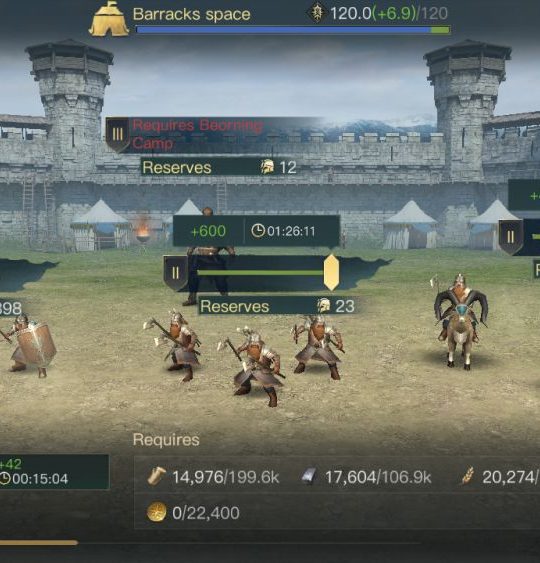Open the Reserves 23 label
Viewport: 540px width, 563px height.
pos(277,306)
